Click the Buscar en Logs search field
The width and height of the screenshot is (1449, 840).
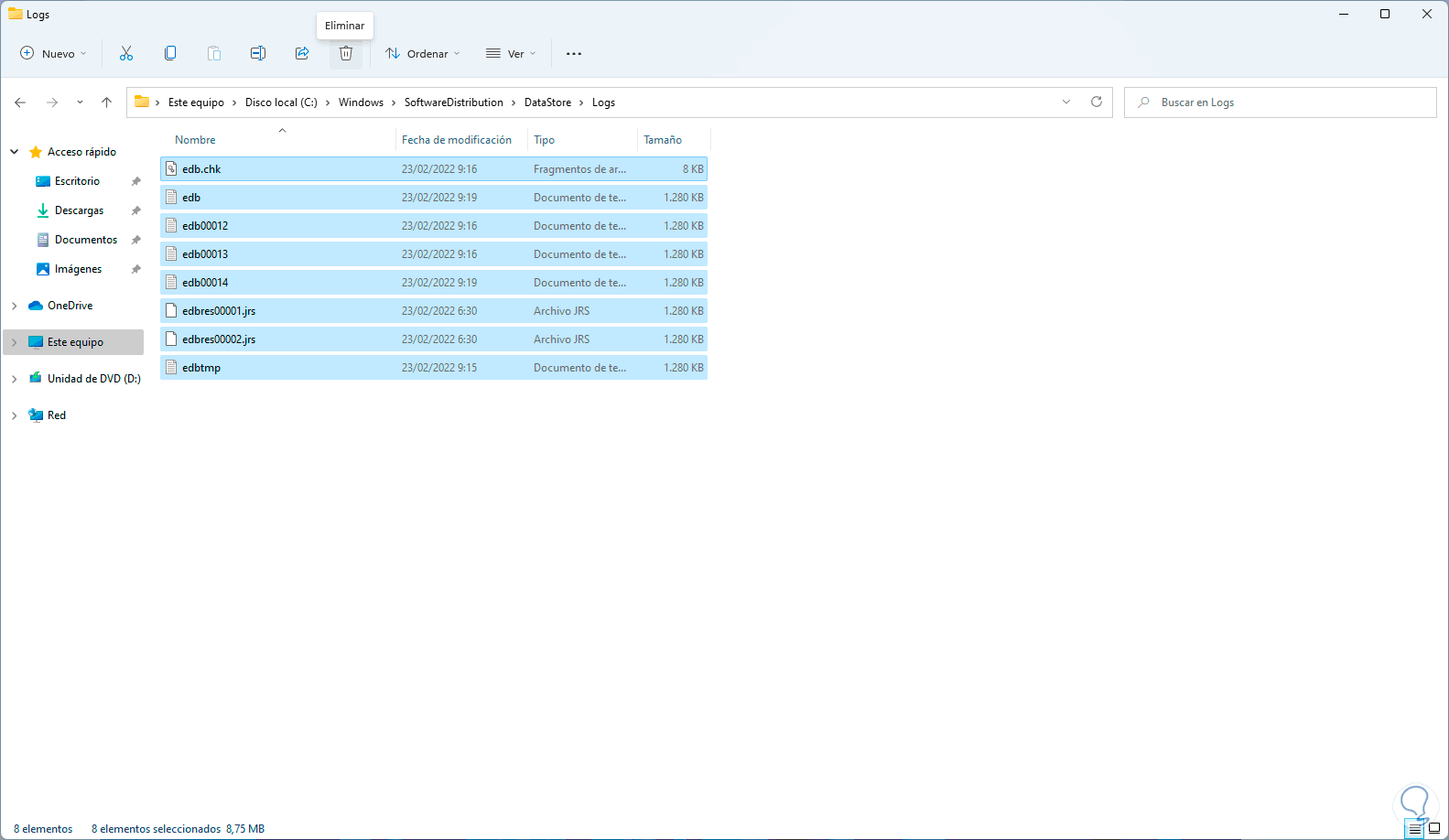pos(1280,102)
